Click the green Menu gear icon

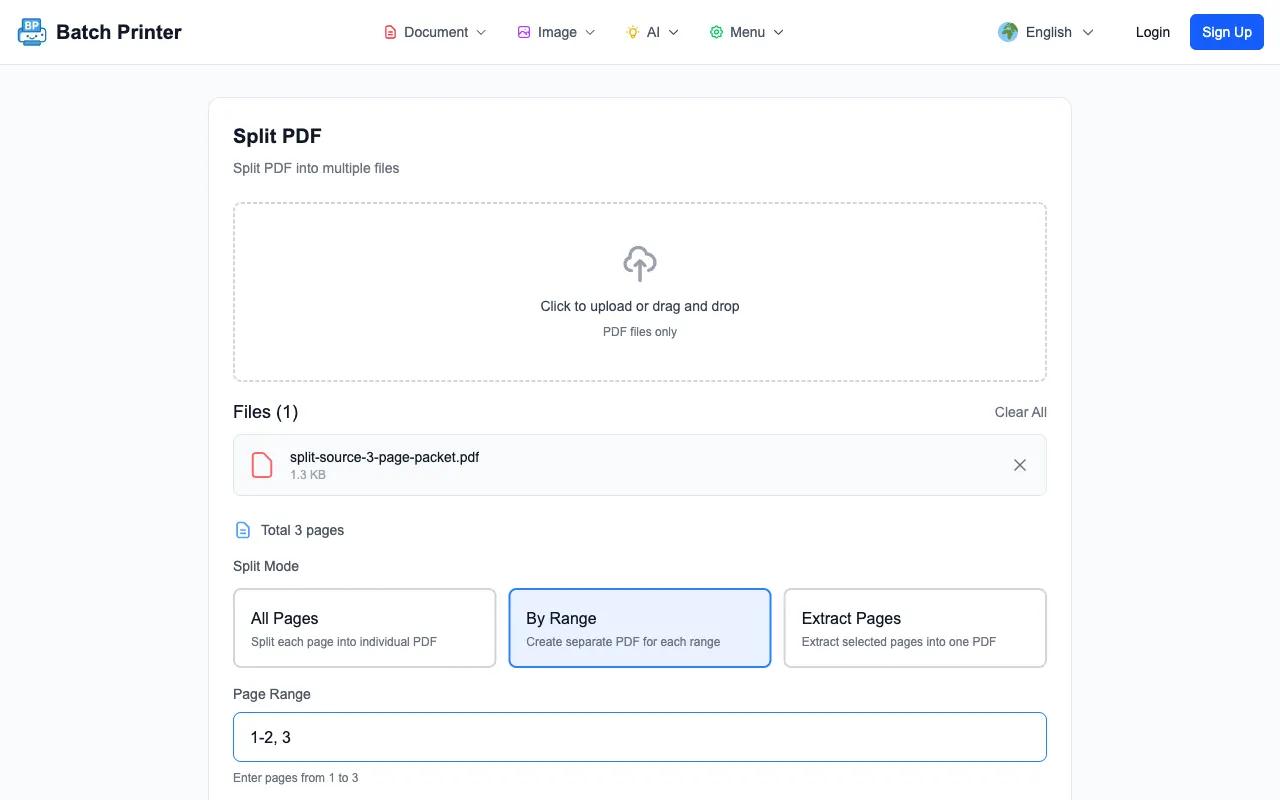pos(716,32)
